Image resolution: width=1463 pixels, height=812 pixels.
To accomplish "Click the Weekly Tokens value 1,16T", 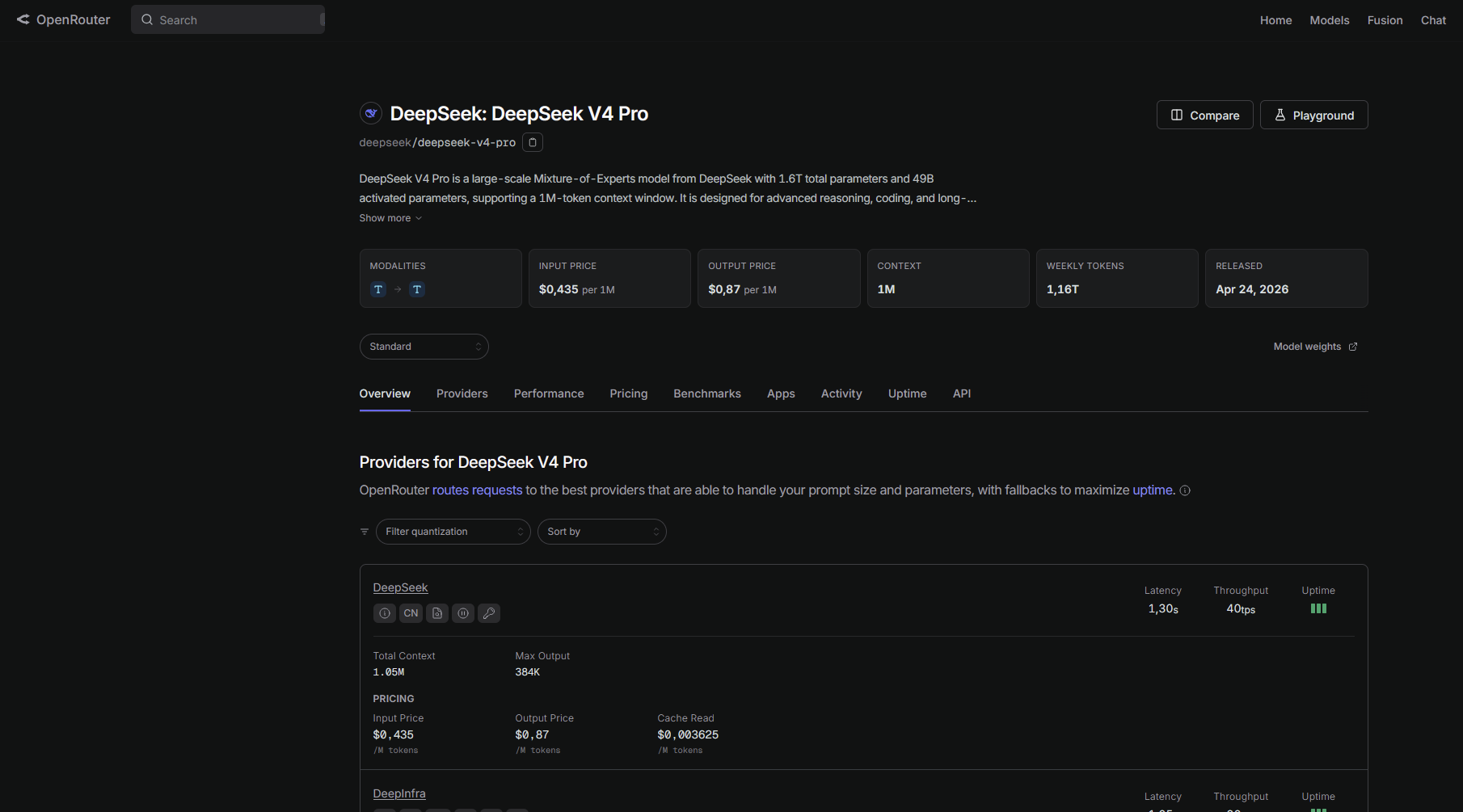I will click(1063, 289).
